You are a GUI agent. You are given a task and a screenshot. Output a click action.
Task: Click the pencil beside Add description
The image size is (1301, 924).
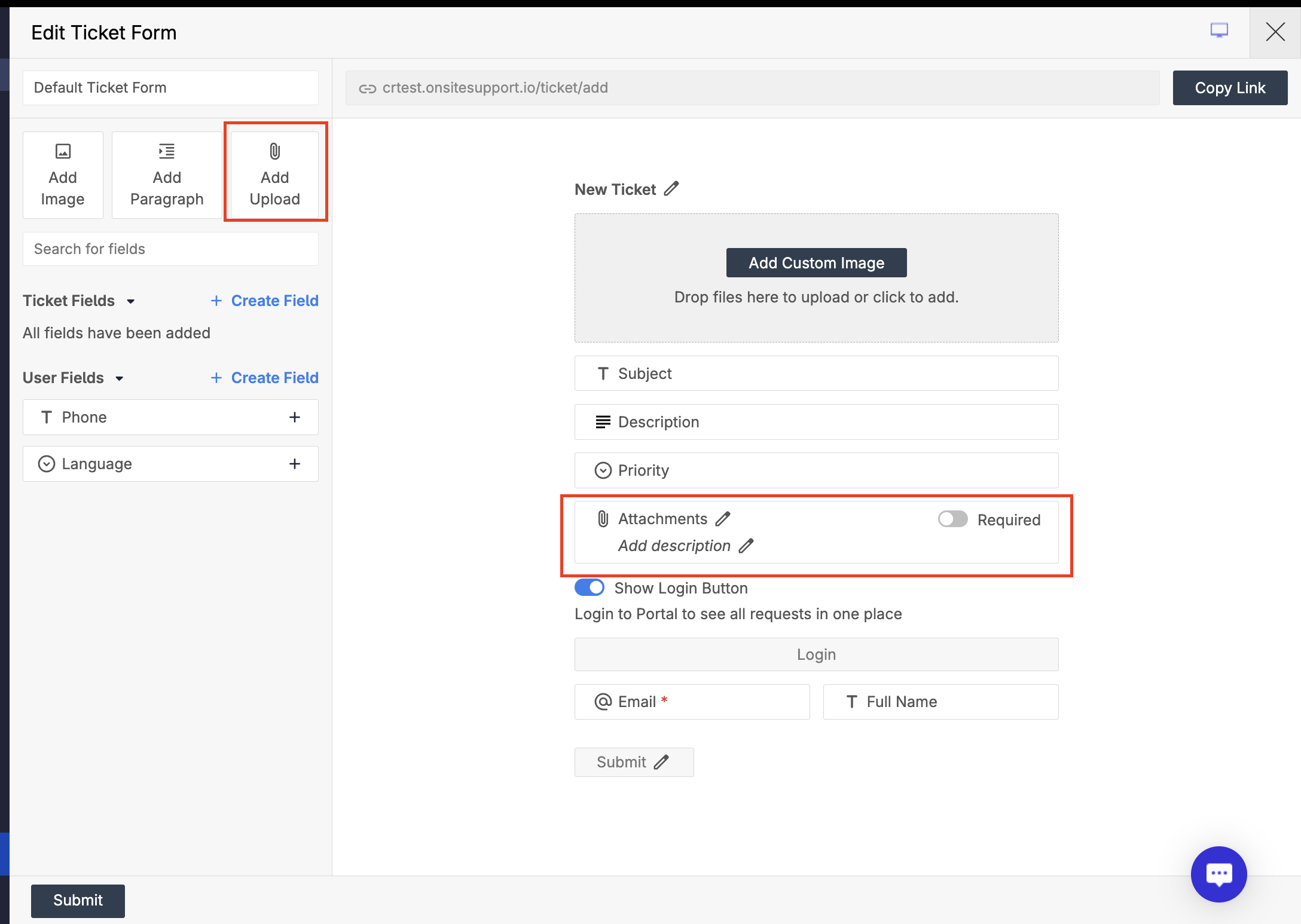(x=746, y=546)
